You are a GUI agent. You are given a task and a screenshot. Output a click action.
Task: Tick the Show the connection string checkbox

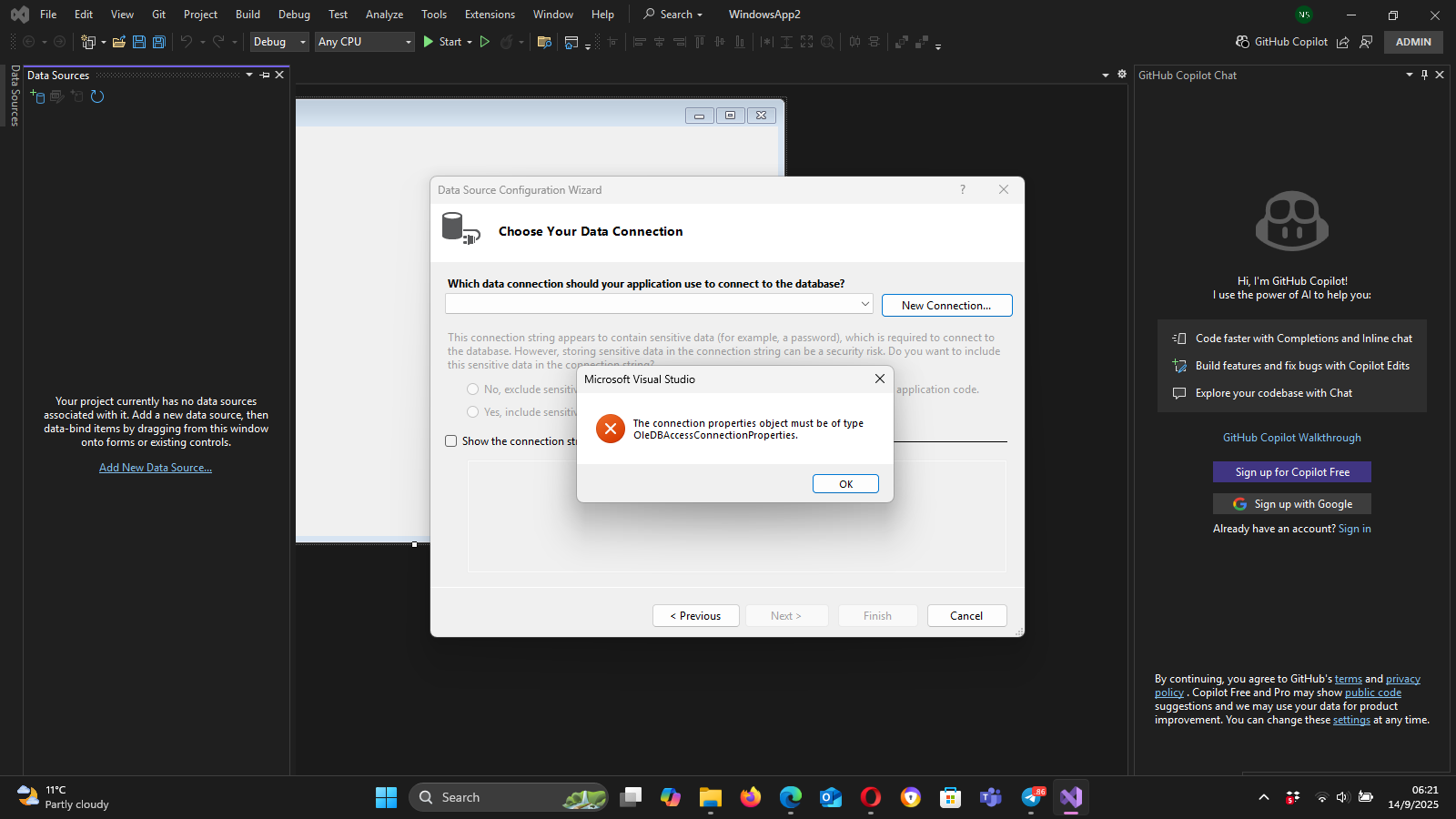450,441
